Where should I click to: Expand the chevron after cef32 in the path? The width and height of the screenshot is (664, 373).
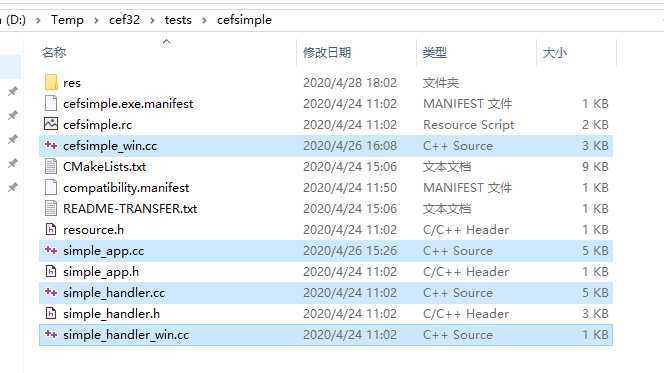tap(152, 20)
